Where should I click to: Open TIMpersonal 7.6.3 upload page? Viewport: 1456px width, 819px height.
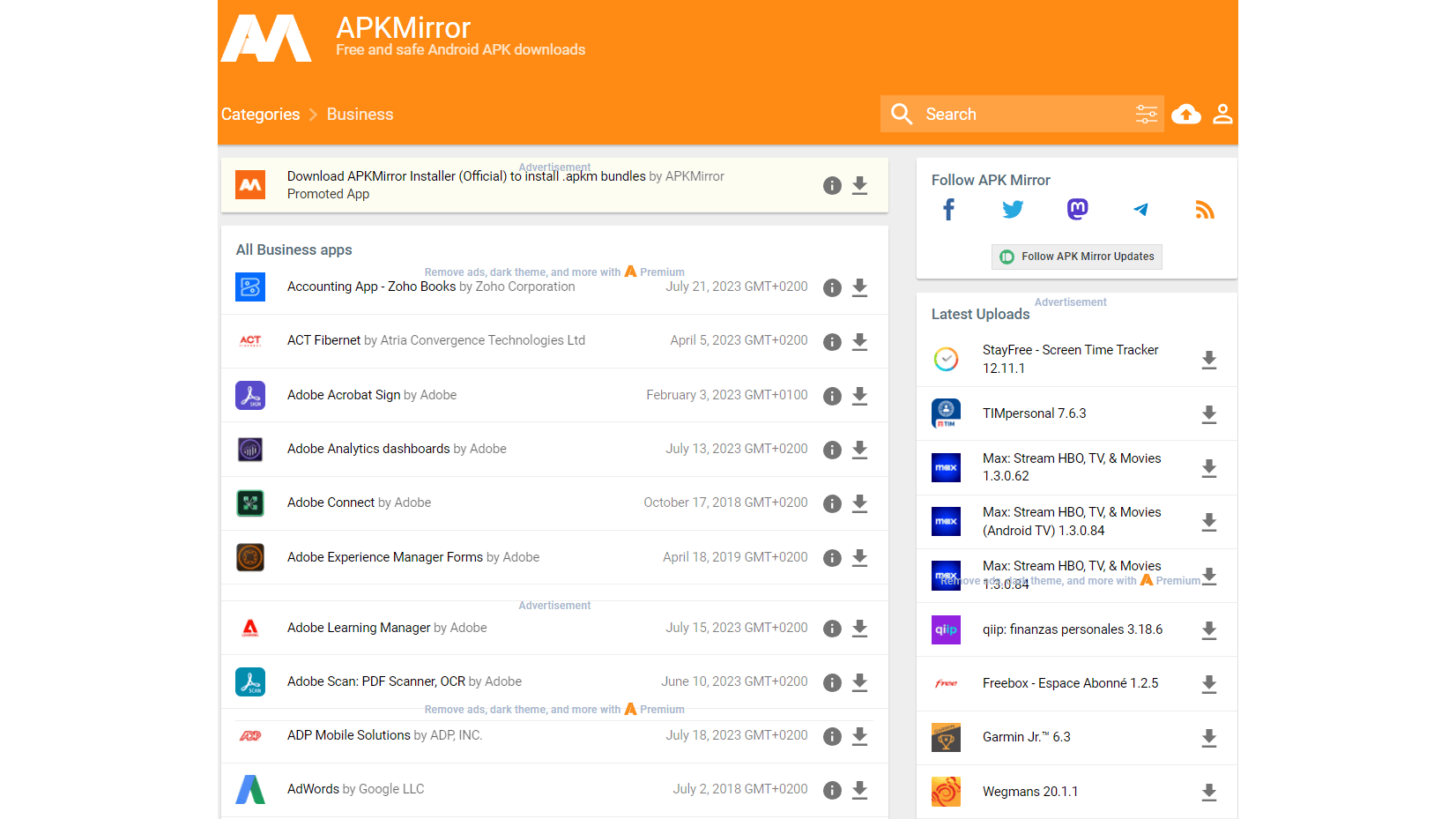click(1034, 413)
